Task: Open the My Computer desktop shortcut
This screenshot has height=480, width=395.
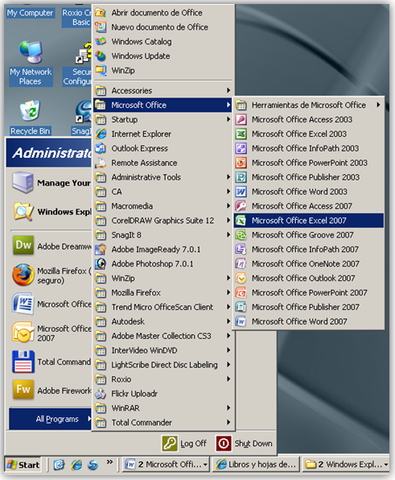Action: click(x=30, y=13)
